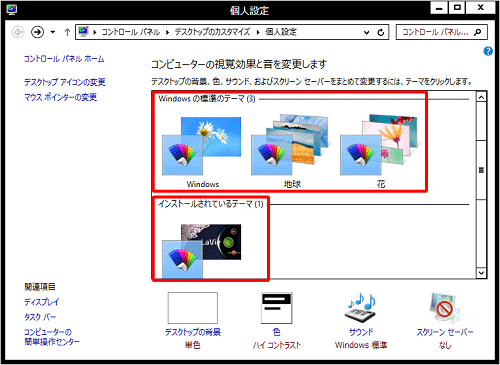Open ディスプレイ related link
This screenshot has width=500, height=365.
click(x=41, y=302)
